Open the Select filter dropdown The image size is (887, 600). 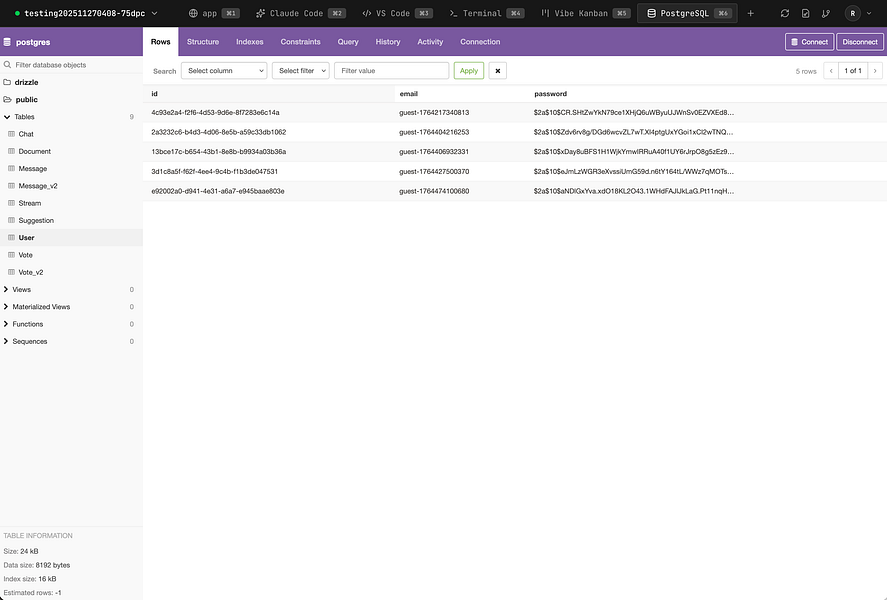(300, 71)
